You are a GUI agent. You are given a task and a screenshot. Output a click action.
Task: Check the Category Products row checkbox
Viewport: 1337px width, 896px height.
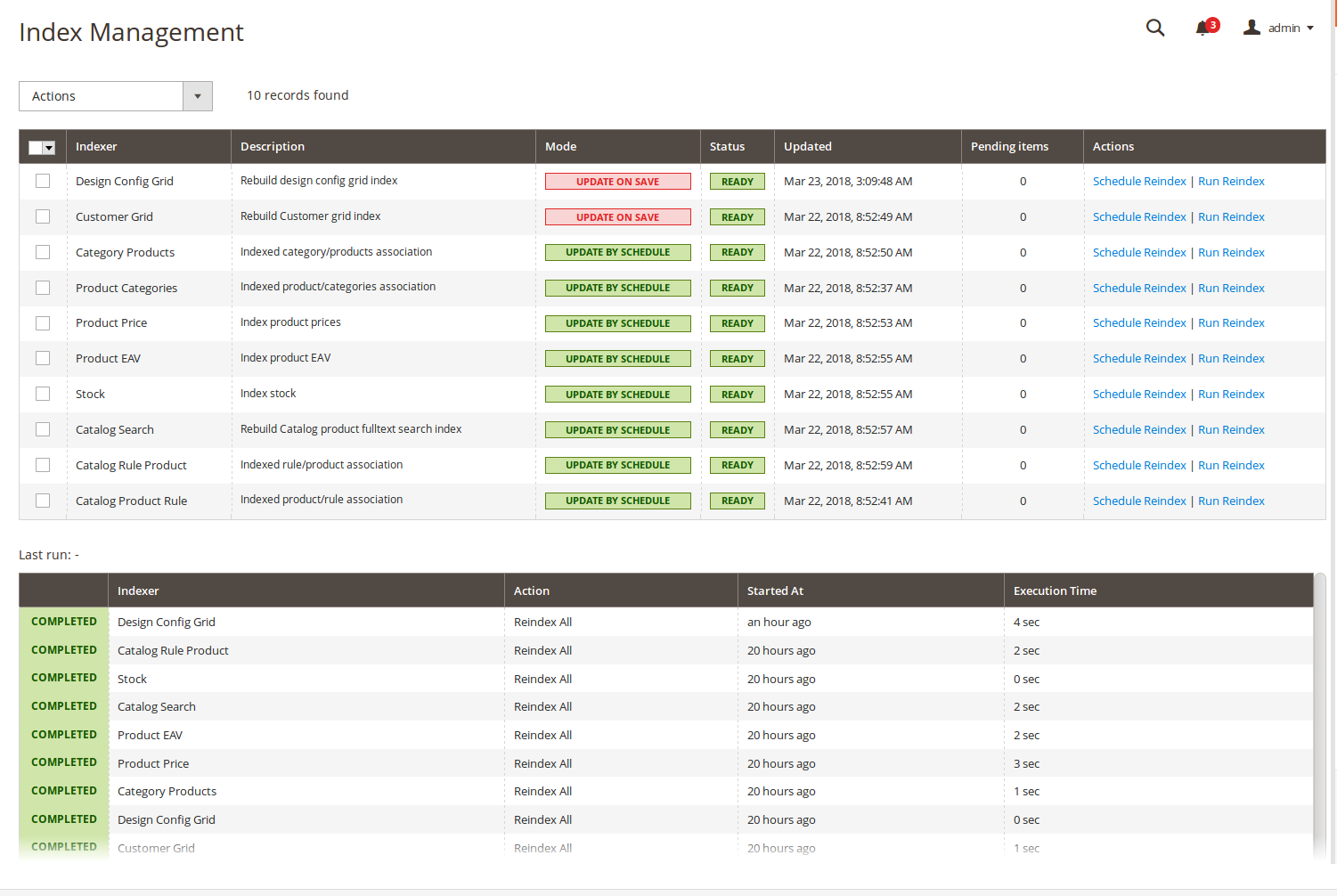pos(42,252)
